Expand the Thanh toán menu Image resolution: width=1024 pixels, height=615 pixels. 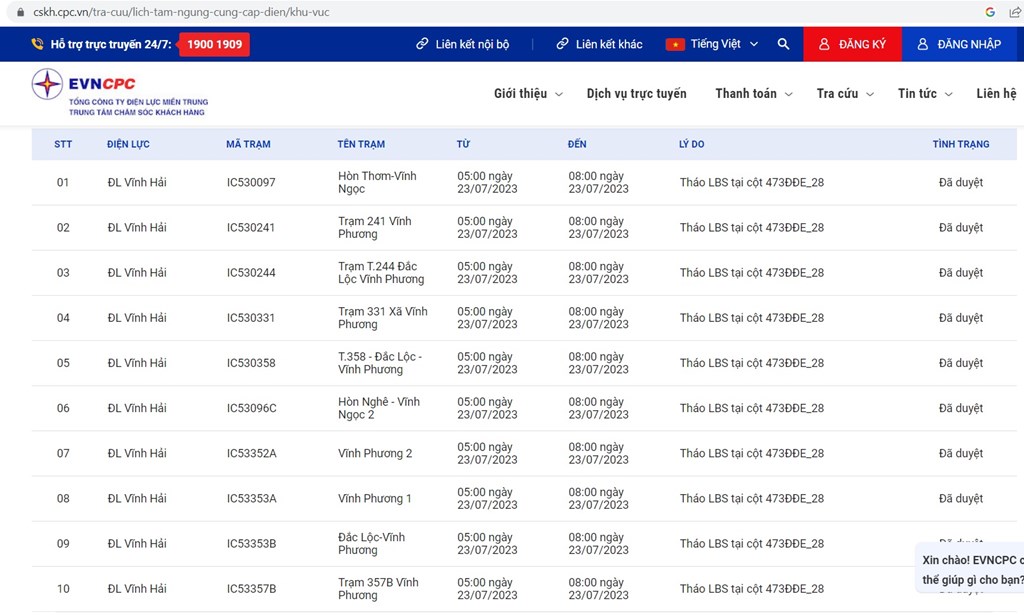[x=753, y=94]
